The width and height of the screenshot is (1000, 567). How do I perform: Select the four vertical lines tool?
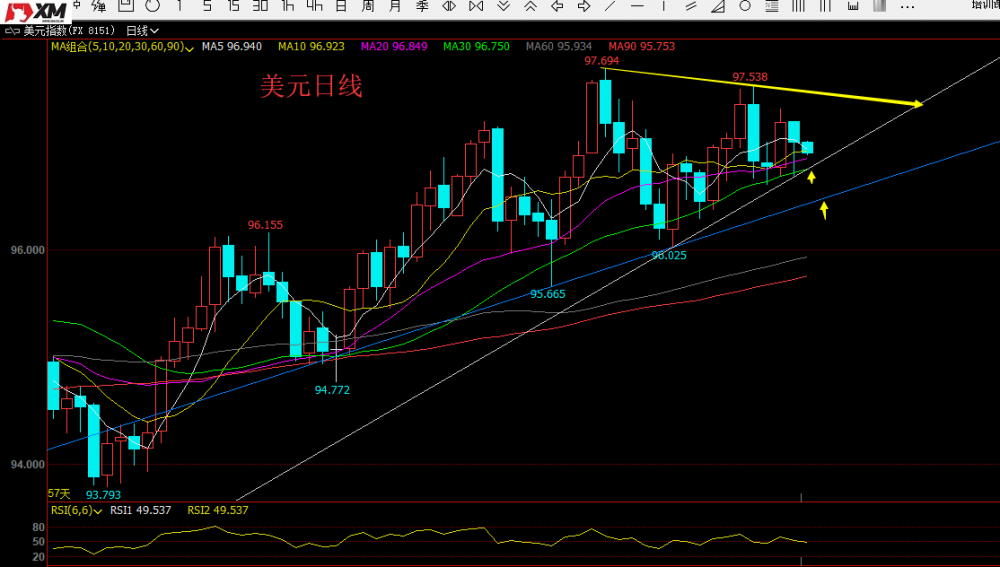pyautogui.click(x=798, y=6)
